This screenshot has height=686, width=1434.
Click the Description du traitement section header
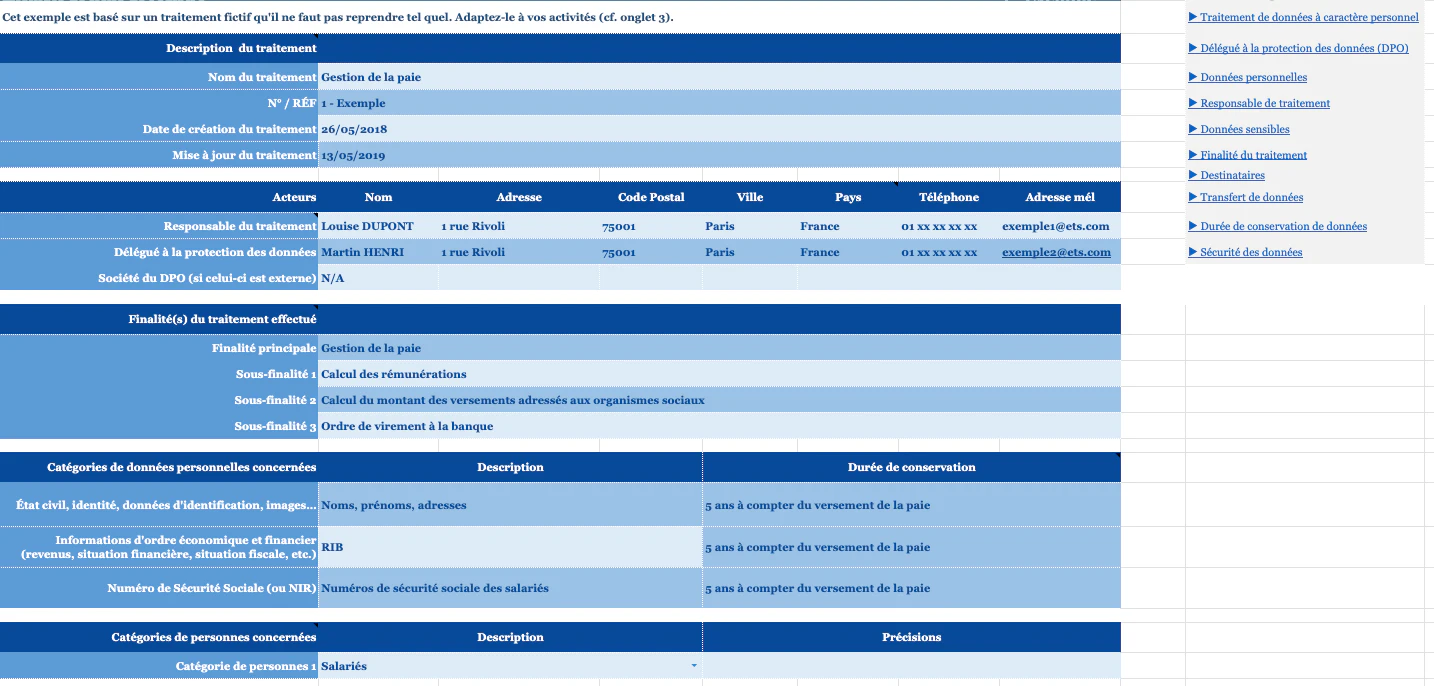coord(159,48)
